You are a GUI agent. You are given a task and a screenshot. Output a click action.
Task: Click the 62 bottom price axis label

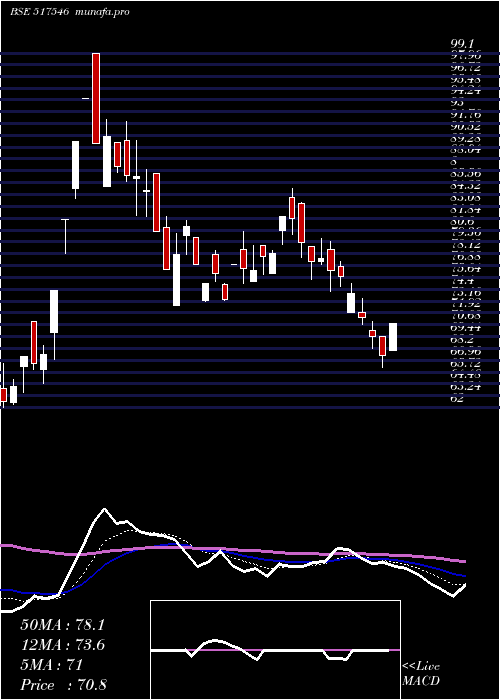pyautogui.click(x=457, y=398)
